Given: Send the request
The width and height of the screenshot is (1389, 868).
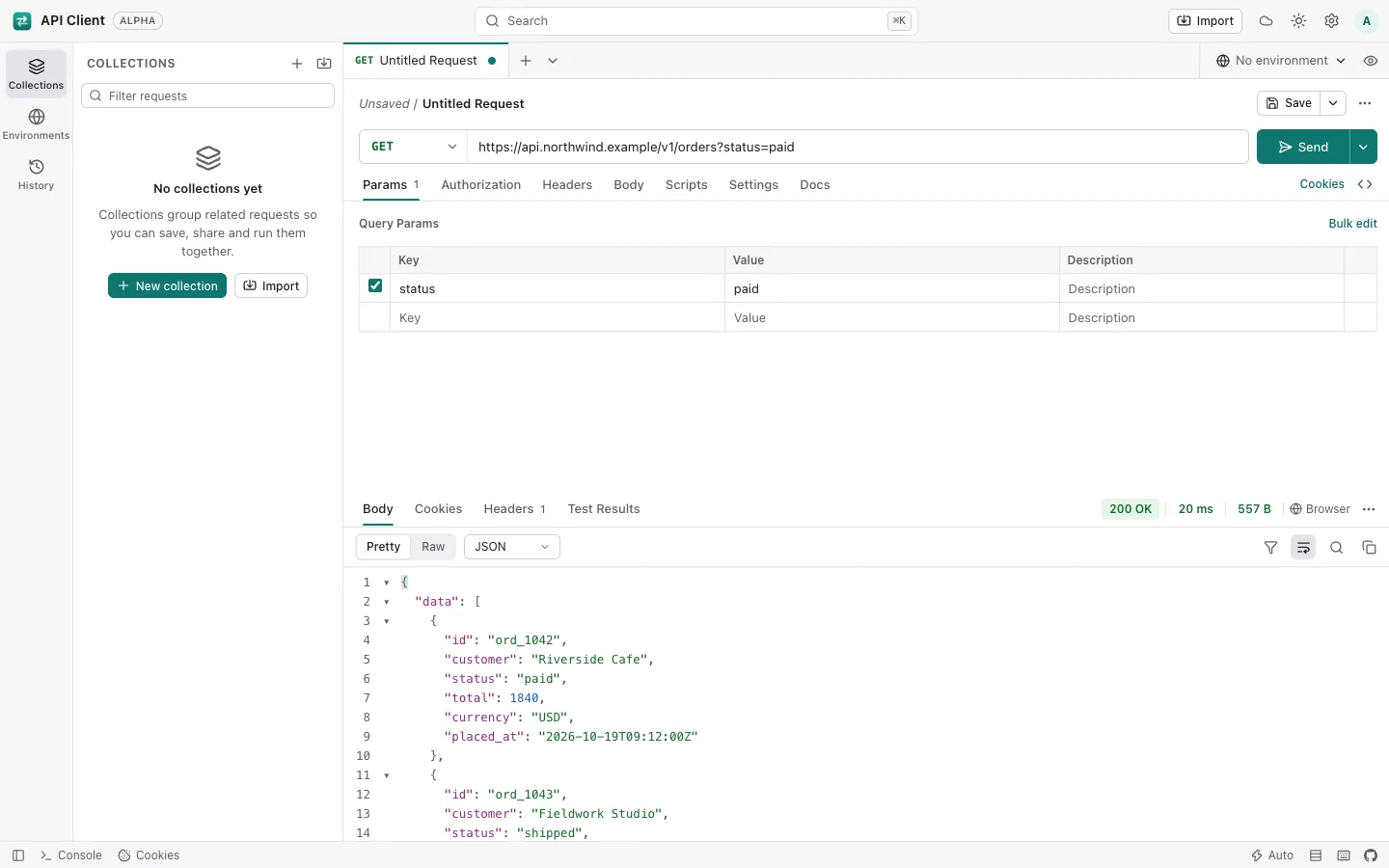Looking at the screenshot, I should pos(1302,147).
